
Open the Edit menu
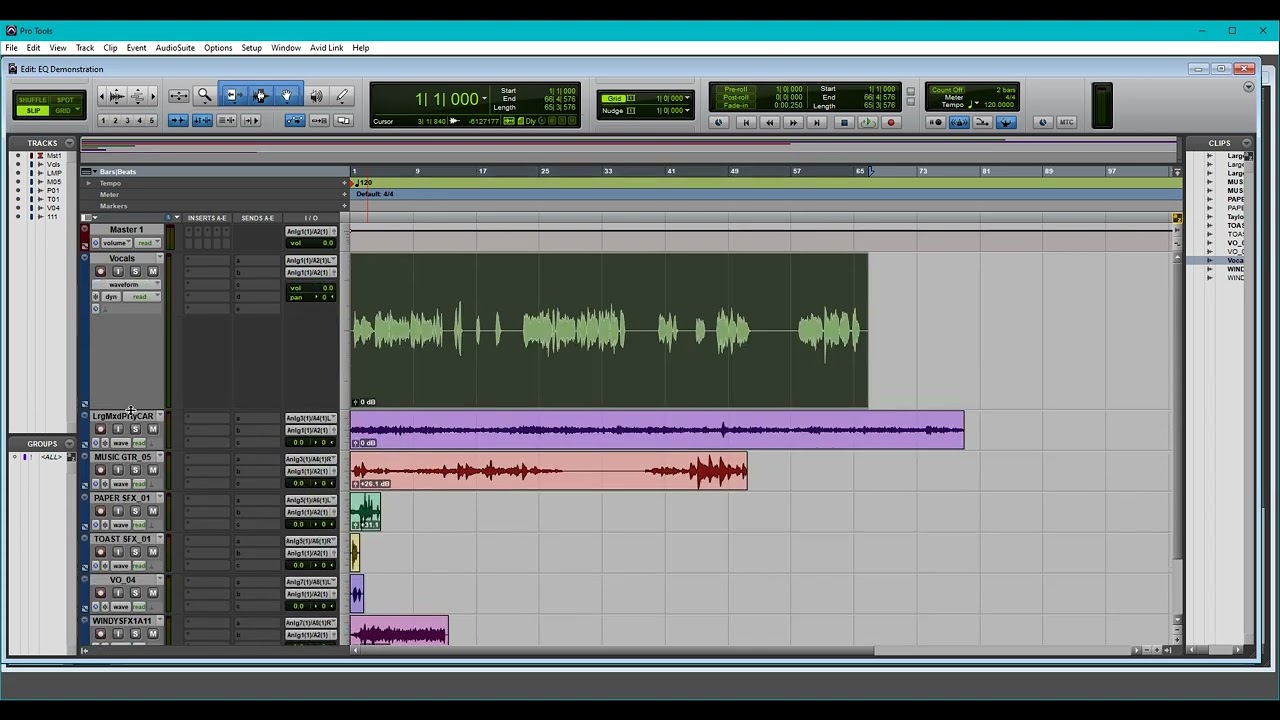pos(33,48)
